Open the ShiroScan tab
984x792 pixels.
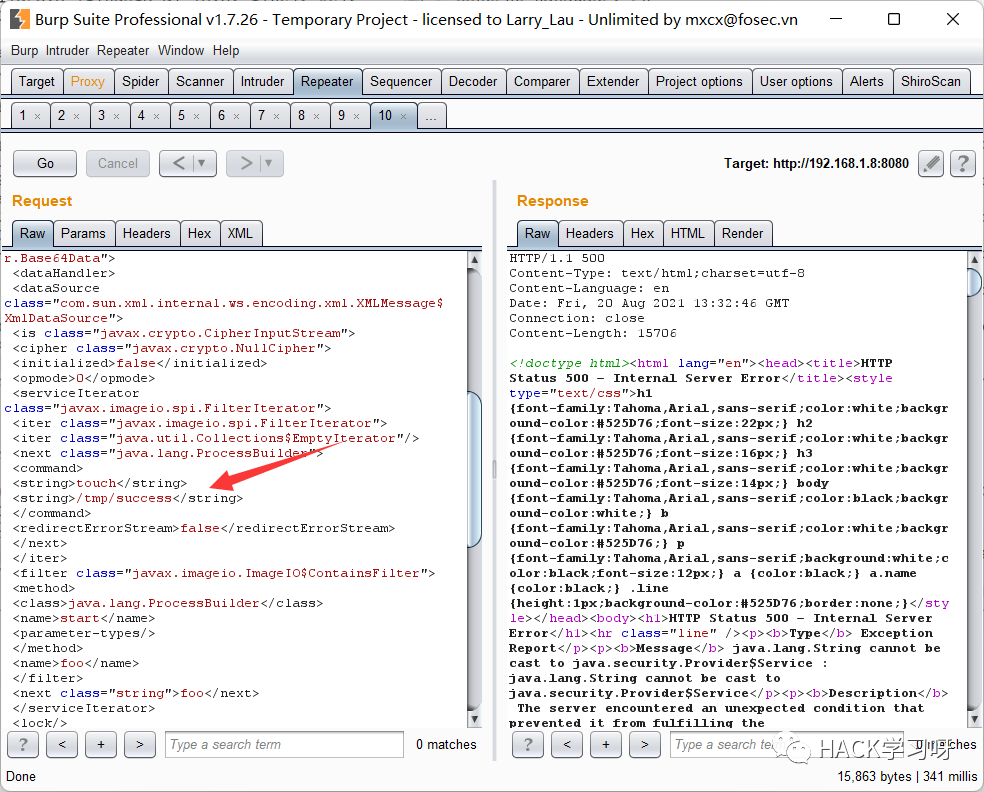[x=931, y=82]
